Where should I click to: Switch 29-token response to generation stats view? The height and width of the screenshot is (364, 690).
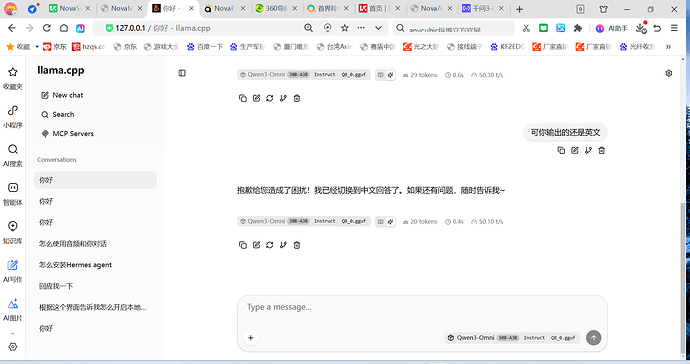tap(390, 75)
